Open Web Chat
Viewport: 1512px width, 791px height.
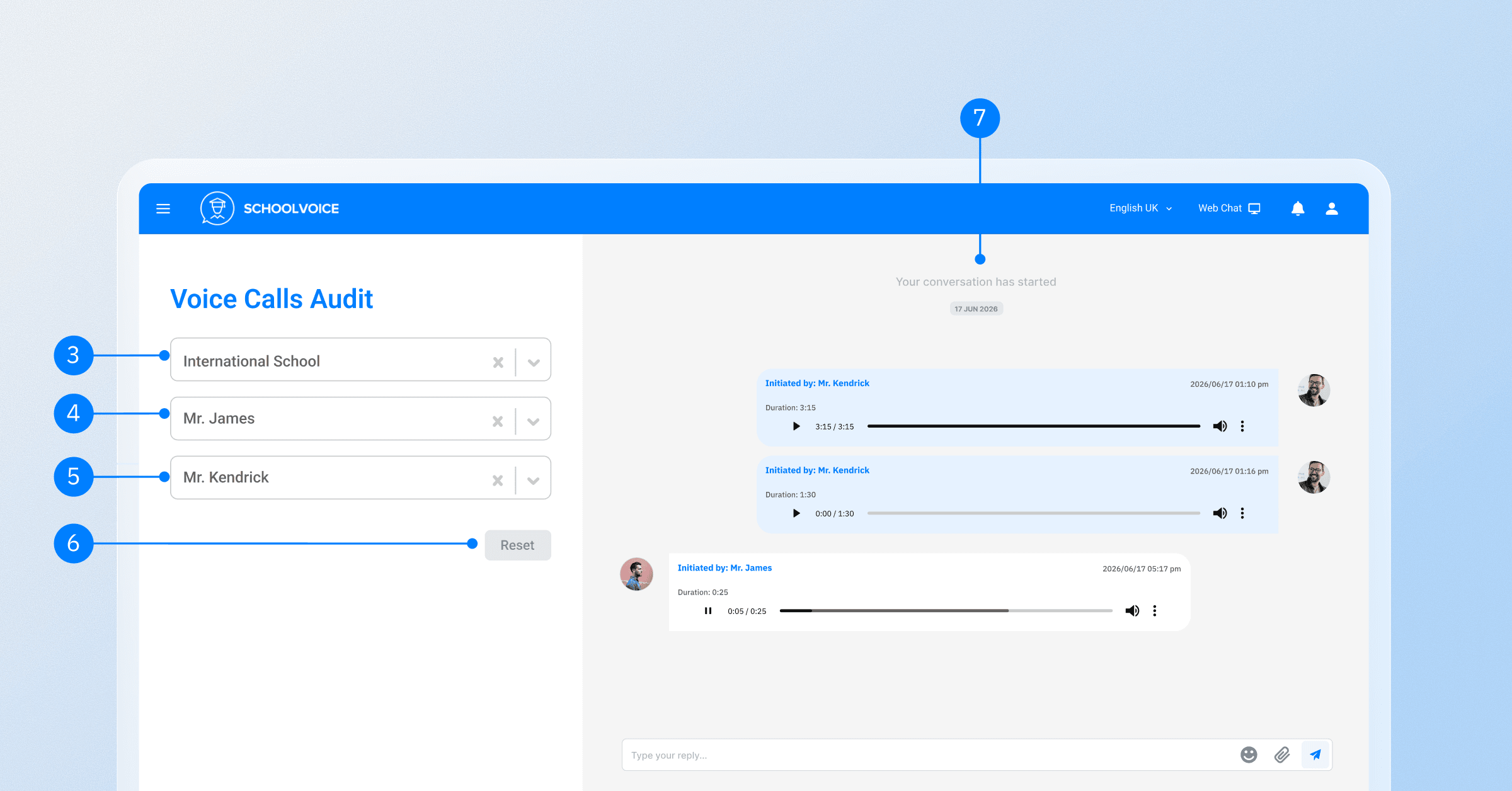click(1228, 208)
